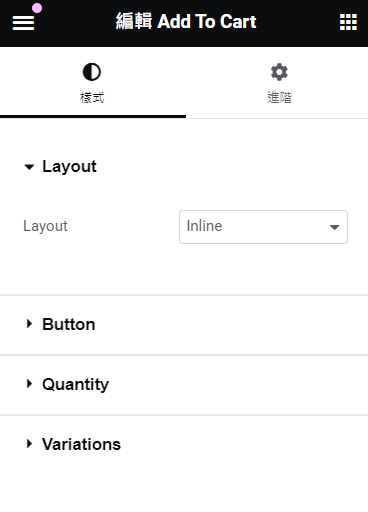Expand the Button section arrow
The height and width of the screenshot is (512, 368).
[x=29, y=324]
